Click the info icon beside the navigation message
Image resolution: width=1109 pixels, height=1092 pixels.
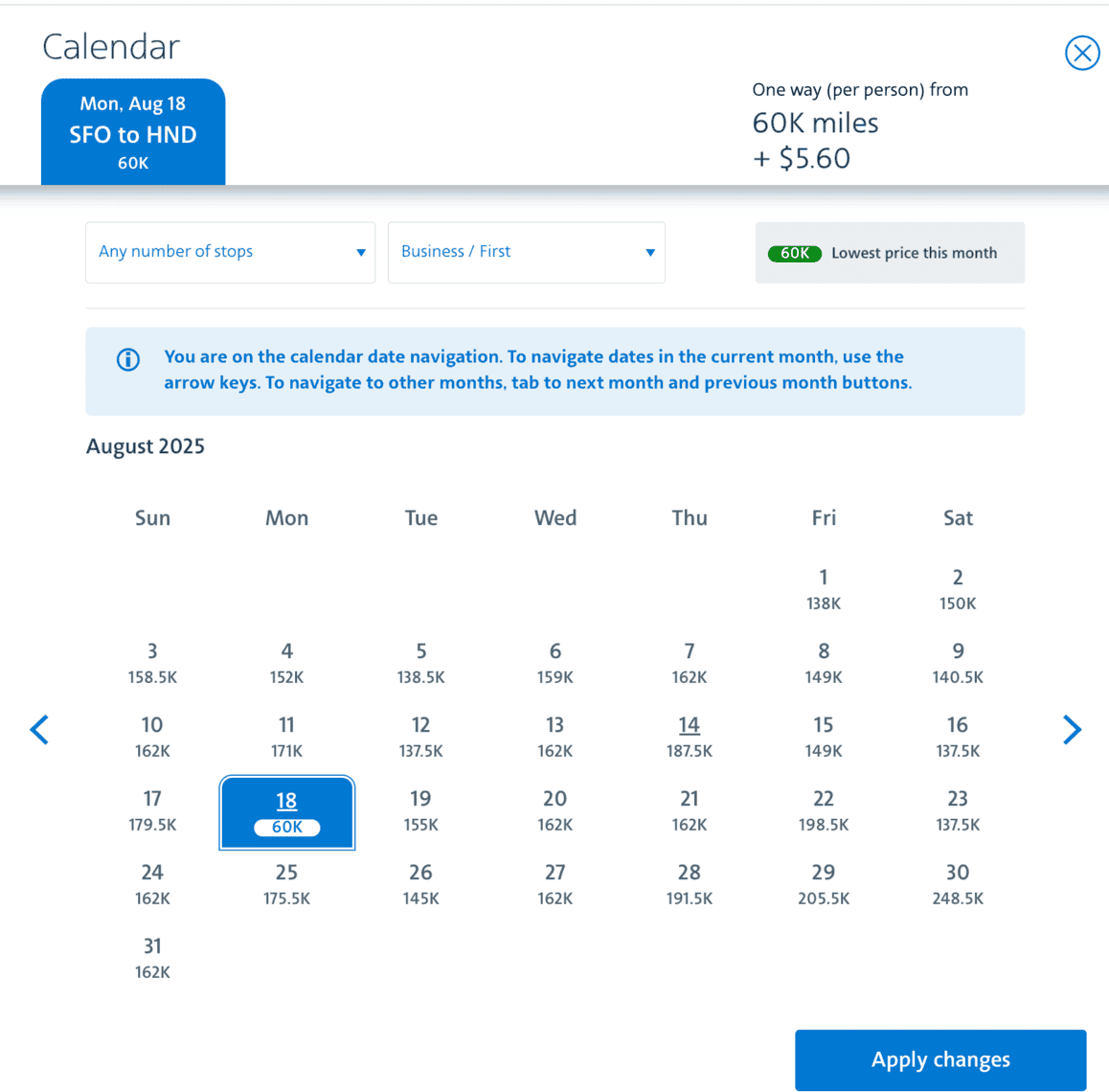pos(127,360)
